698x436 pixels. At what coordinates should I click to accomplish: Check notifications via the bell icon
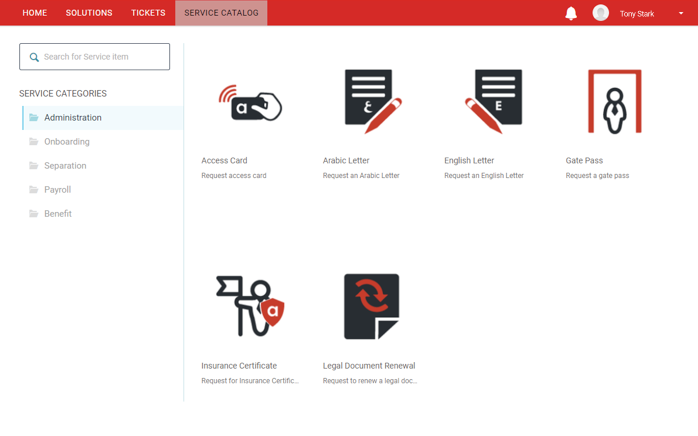pos(571,13)
